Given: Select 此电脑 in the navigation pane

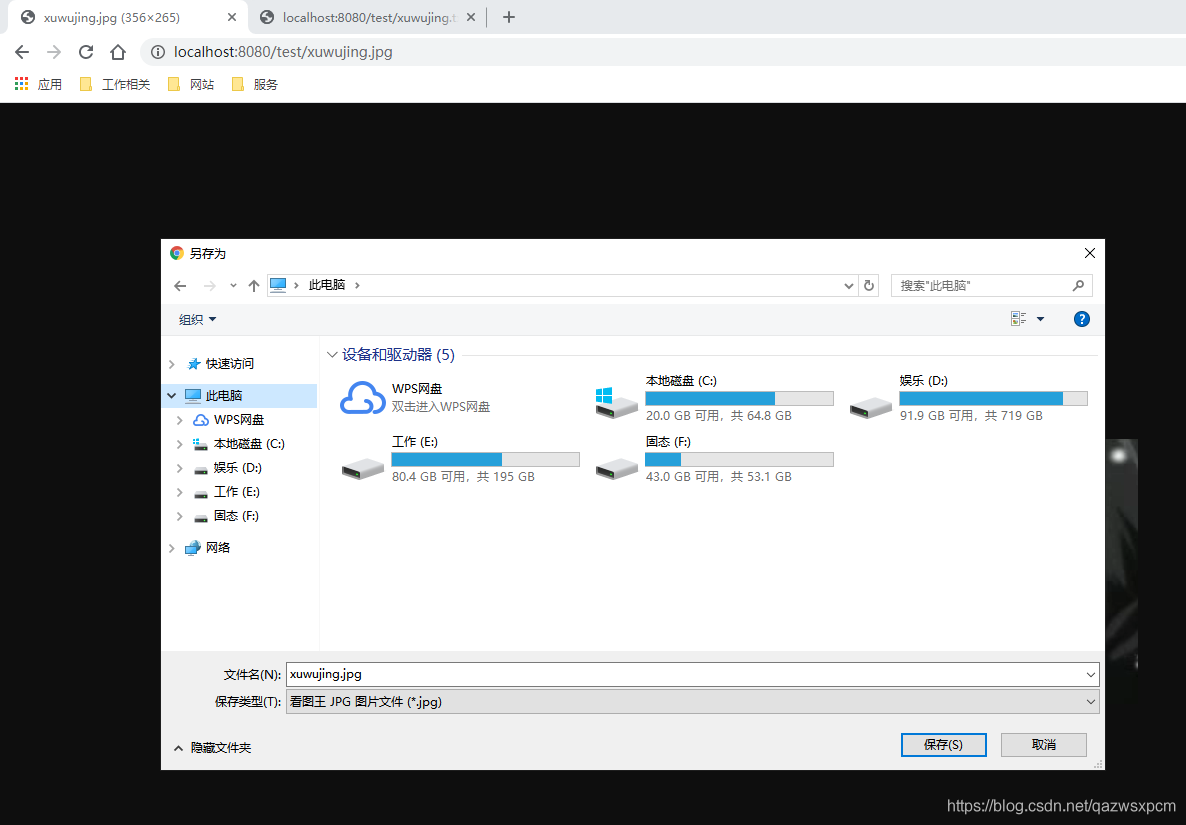Looking at the screenshot, I should coord(224,395).
